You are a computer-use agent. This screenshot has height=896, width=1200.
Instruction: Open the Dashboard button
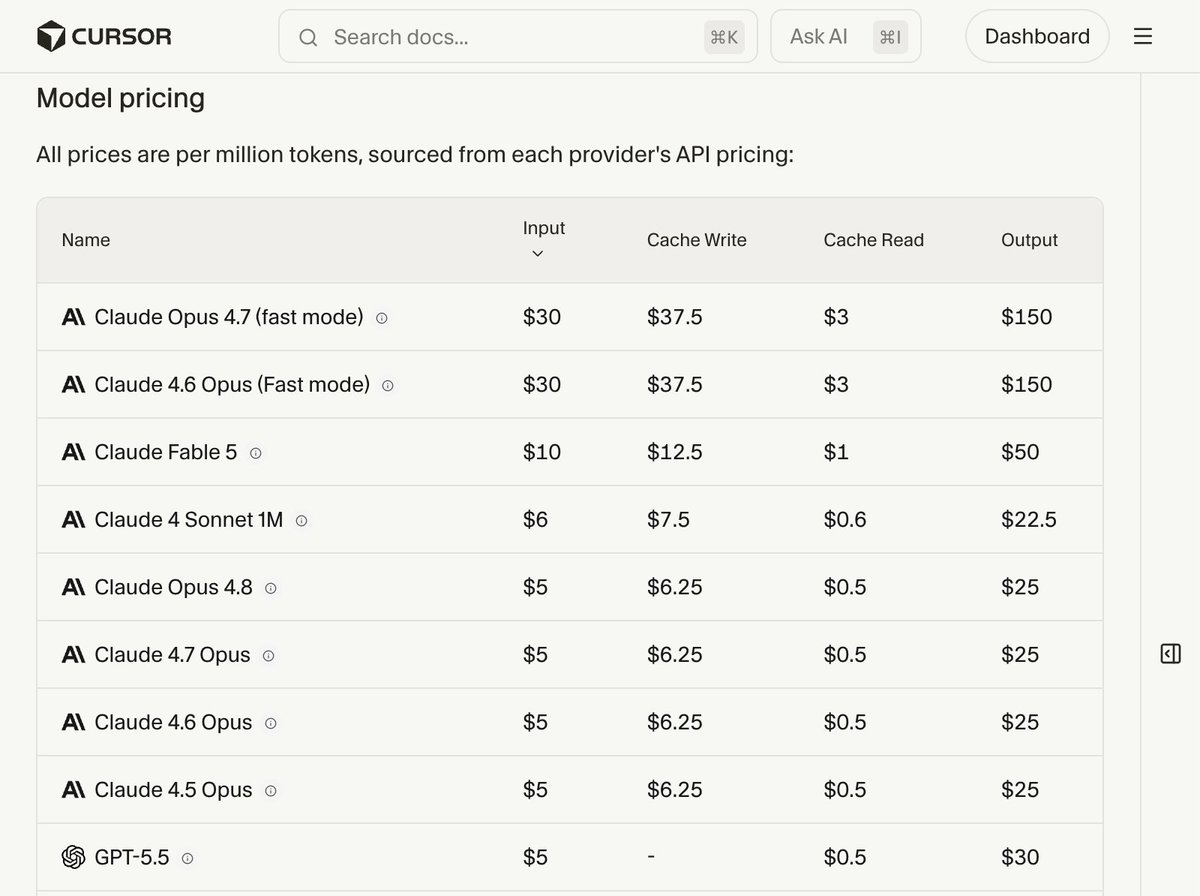tap(1037, 37)
